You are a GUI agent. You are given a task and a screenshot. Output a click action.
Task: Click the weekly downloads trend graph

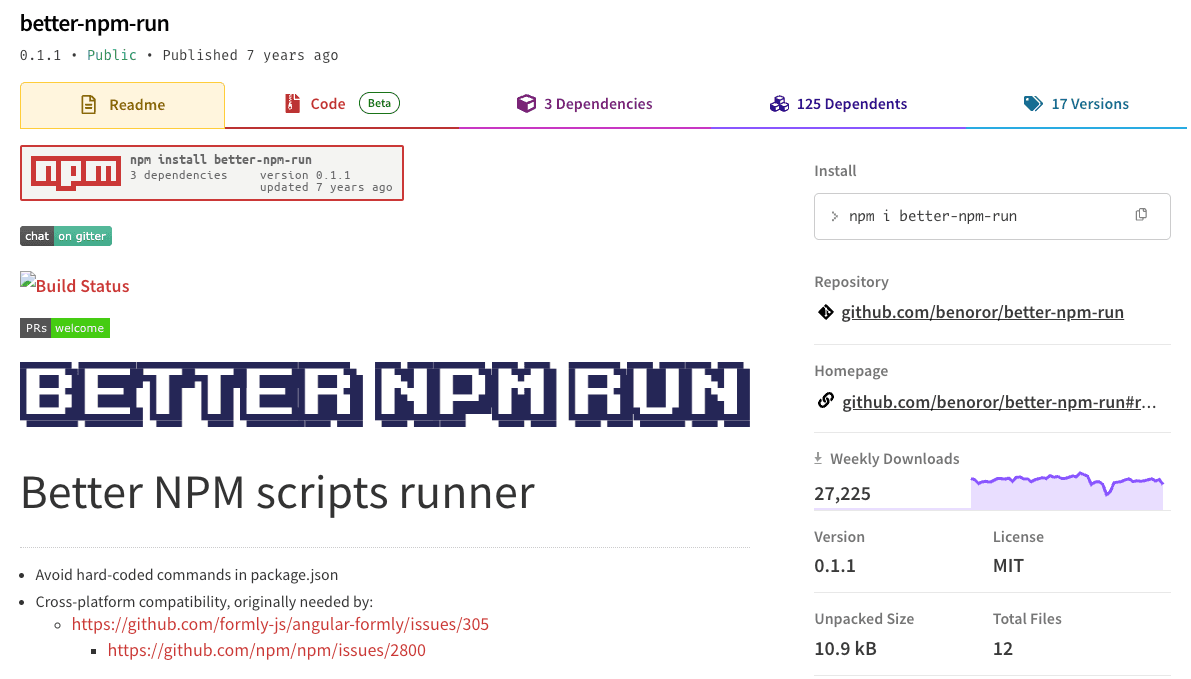tap(1067, 487)
